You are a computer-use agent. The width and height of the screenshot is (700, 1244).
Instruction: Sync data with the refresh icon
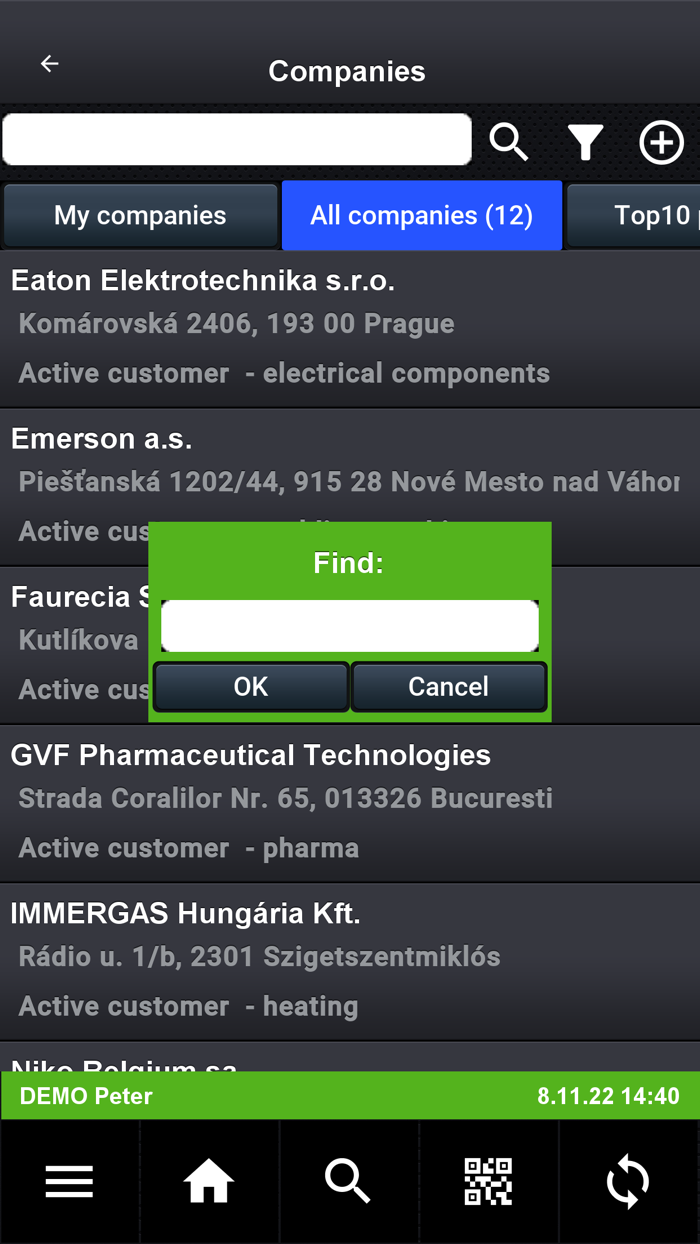[x=628, y=1181]
